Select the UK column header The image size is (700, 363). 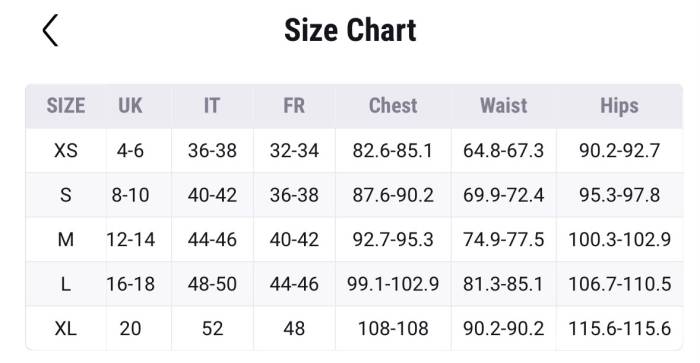130,106
